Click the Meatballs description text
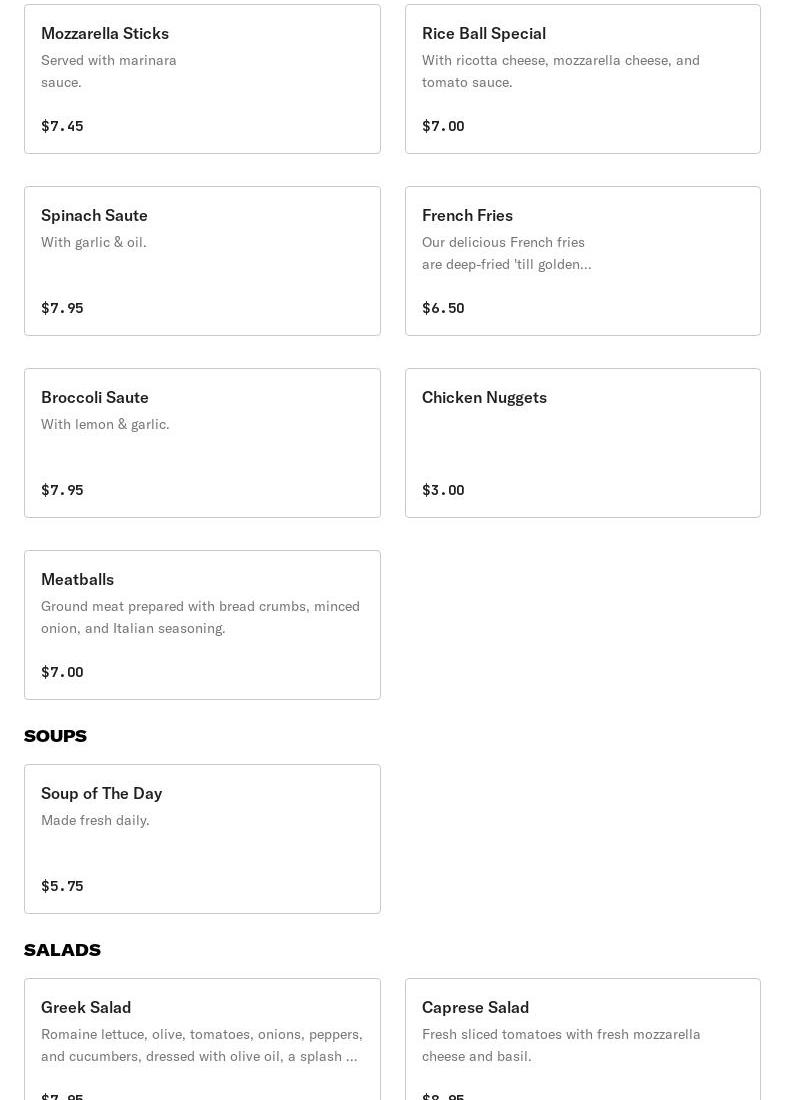Image resolution: width=785 pixels, height=1100 pixels. pos(200,617)
